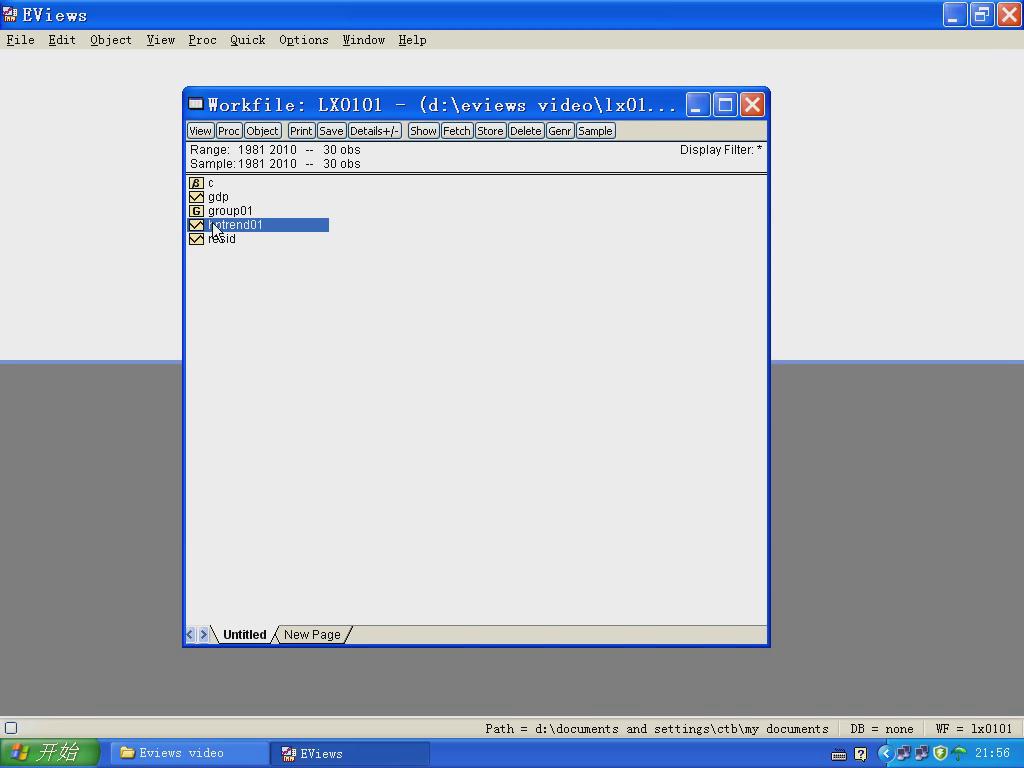Viewport: 1024px width, 768px height.
Task: Select the lntrend01 series icon
Action: click(196, 225)
